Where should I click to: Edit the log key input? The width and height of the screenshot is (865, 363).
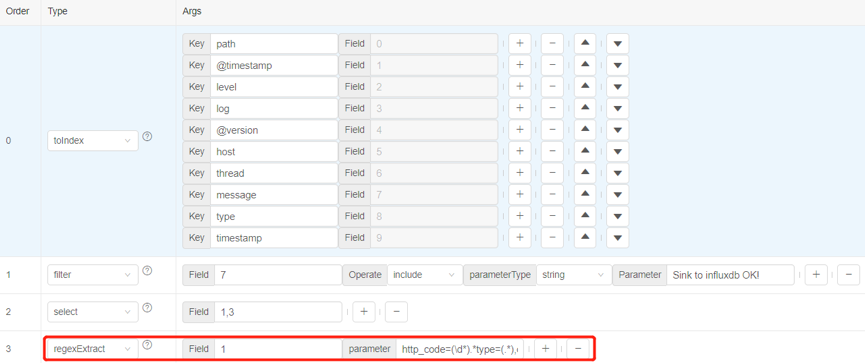(x=274, y=108)
